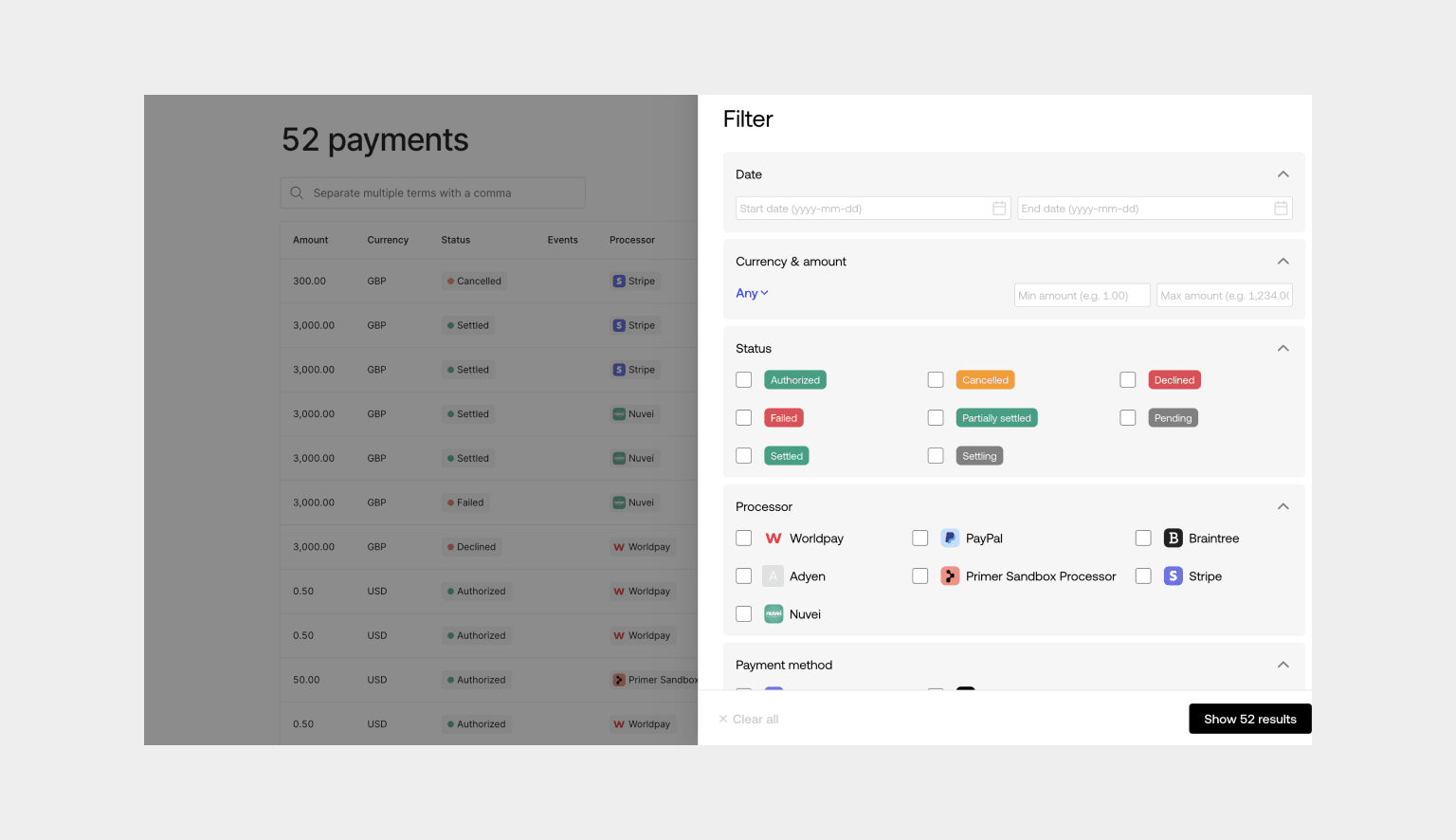Viewport: 1456px width, 840px height.
Task: Open the Any currency dropdown
Action: [x=752, y=294]
